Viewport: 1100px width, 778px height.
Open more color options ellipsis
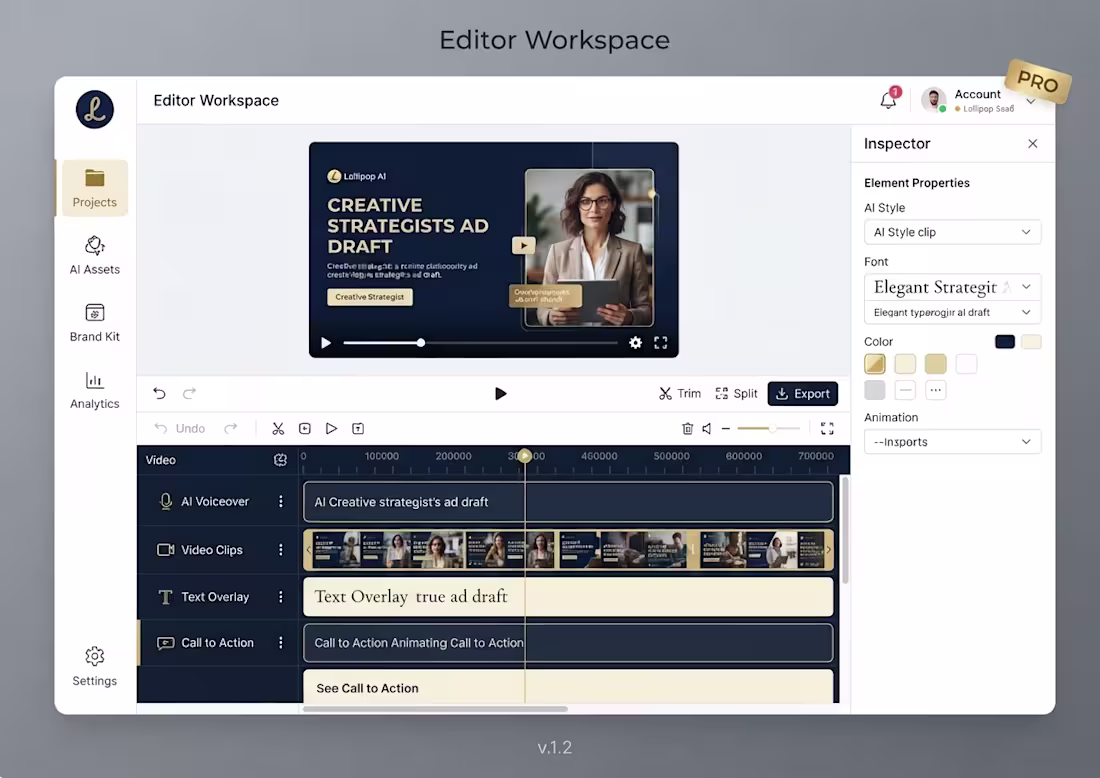point(935,390)
